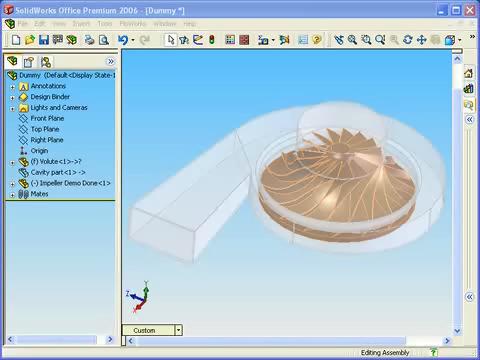Zoom to Fit the model
This screenshot has height=360, width=480.
coord(353,40)
